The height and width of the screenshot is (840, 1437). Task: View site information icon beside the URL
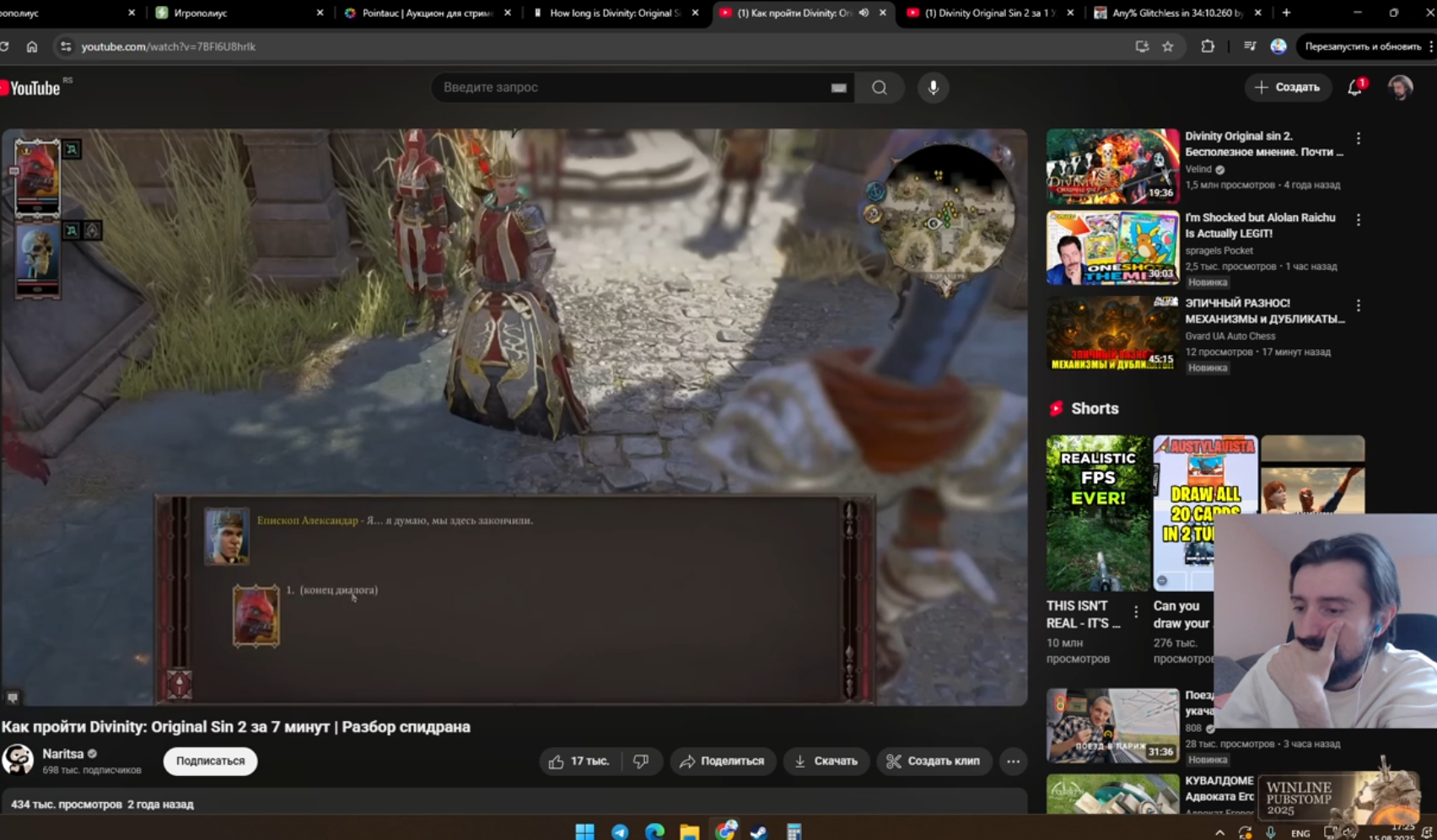pyautogui.click(x=66, y=46)
